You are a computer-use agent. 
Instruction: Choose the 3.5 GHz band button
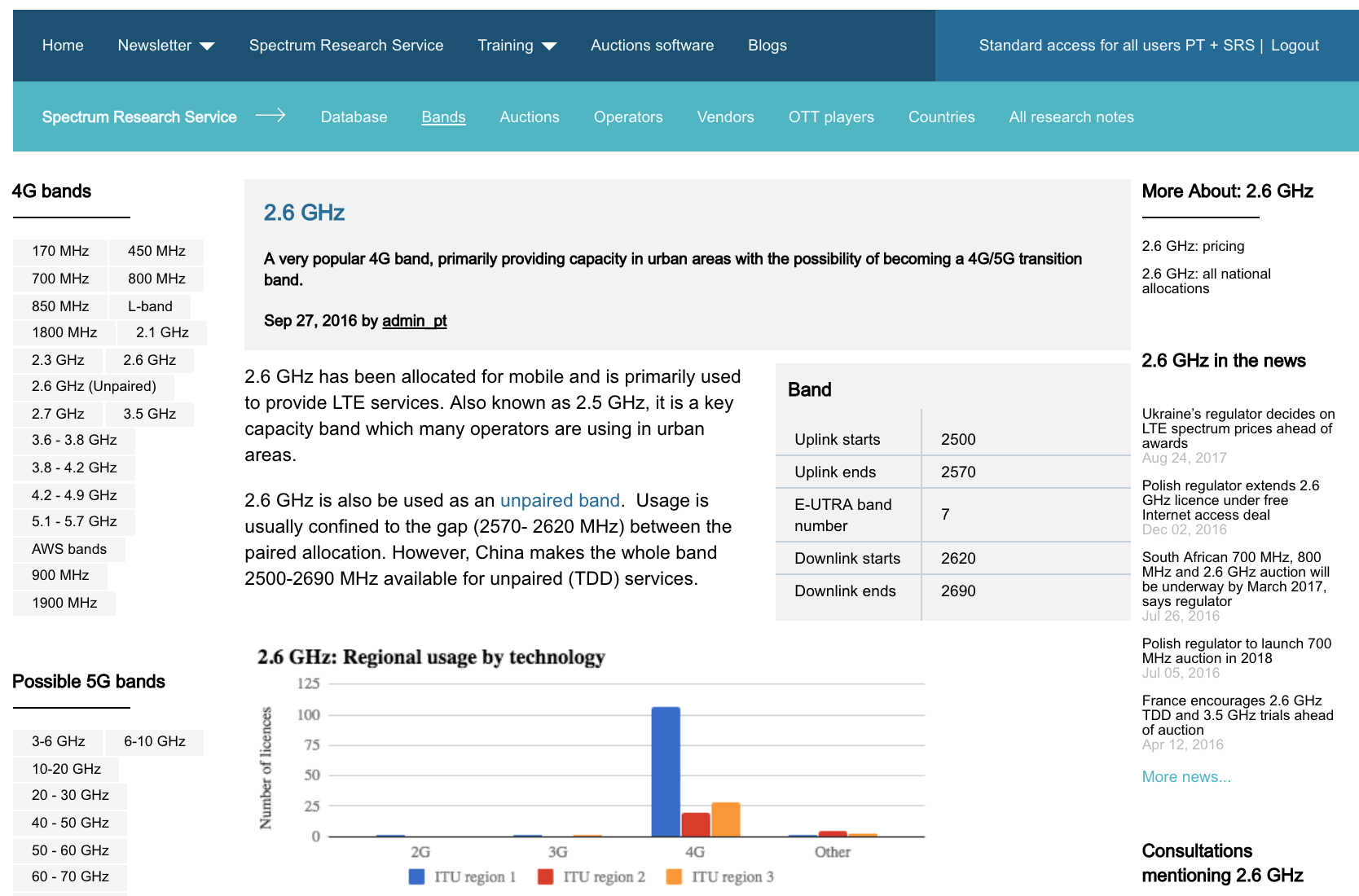coord(150,414)
